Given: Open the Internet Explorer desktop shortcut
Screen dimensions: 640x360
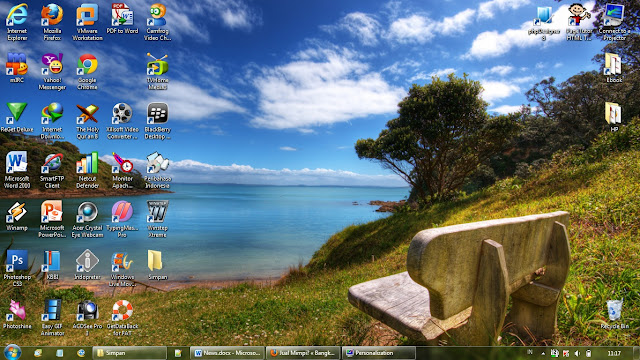Looking at the screenshot, I should coord(17,22).
